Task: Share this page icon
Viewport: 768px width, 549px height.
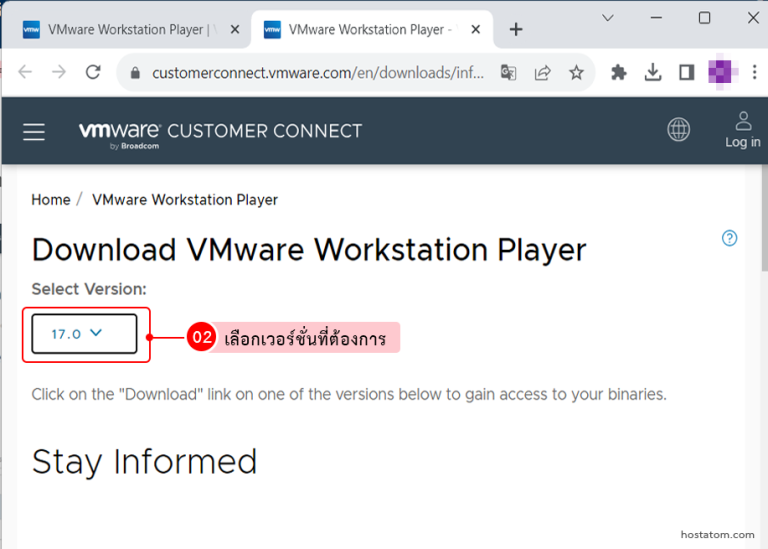Action: pos(542,73)
